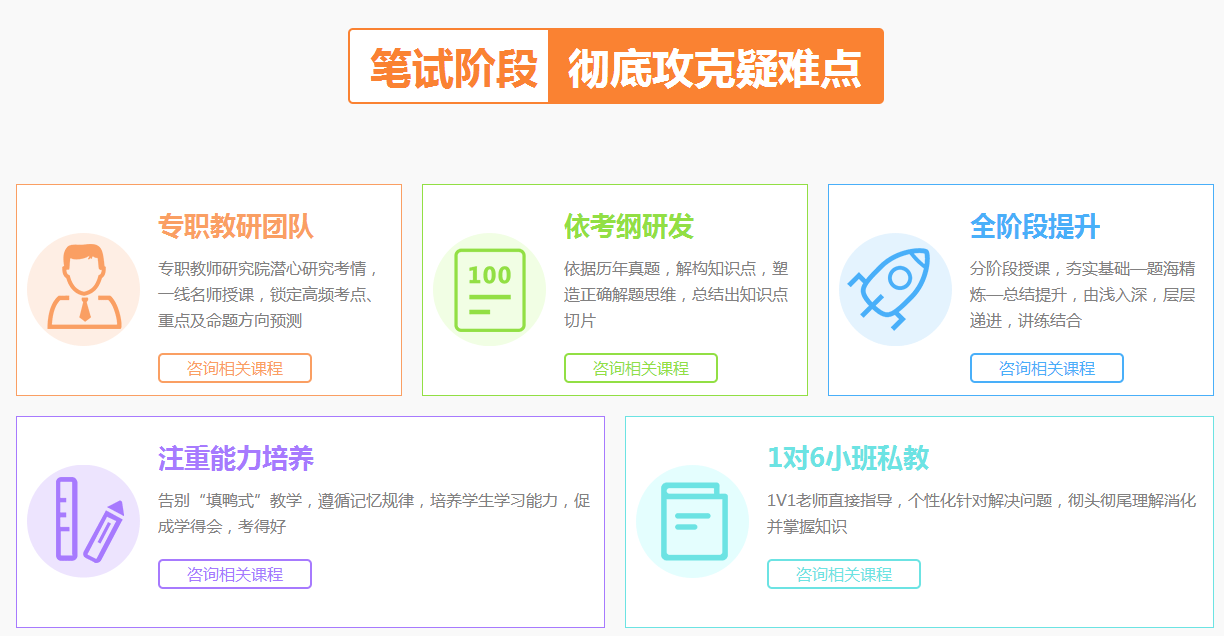
Task: Click 咨询相关课程 under 注重能力培养
Action: tap(235, 574)
